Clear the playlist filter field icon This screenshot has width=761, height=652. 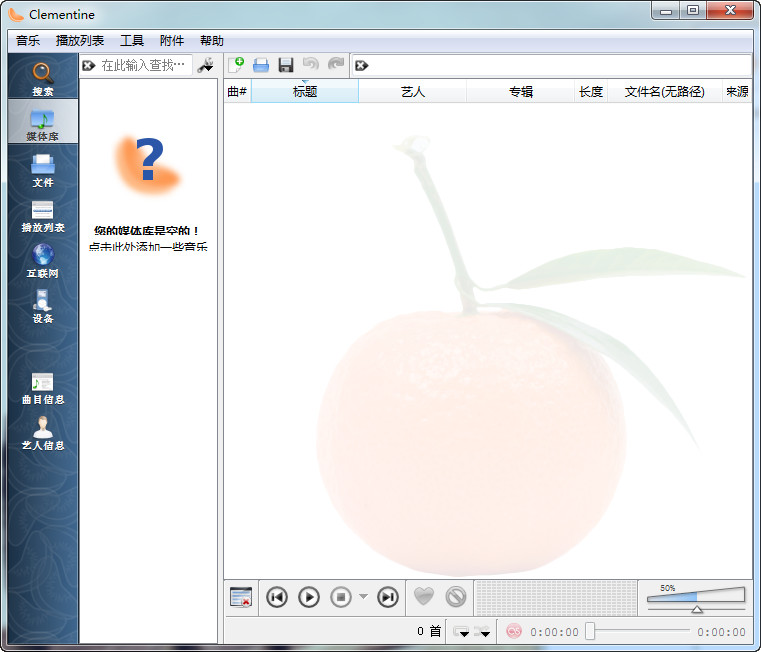tap(362, 66)
